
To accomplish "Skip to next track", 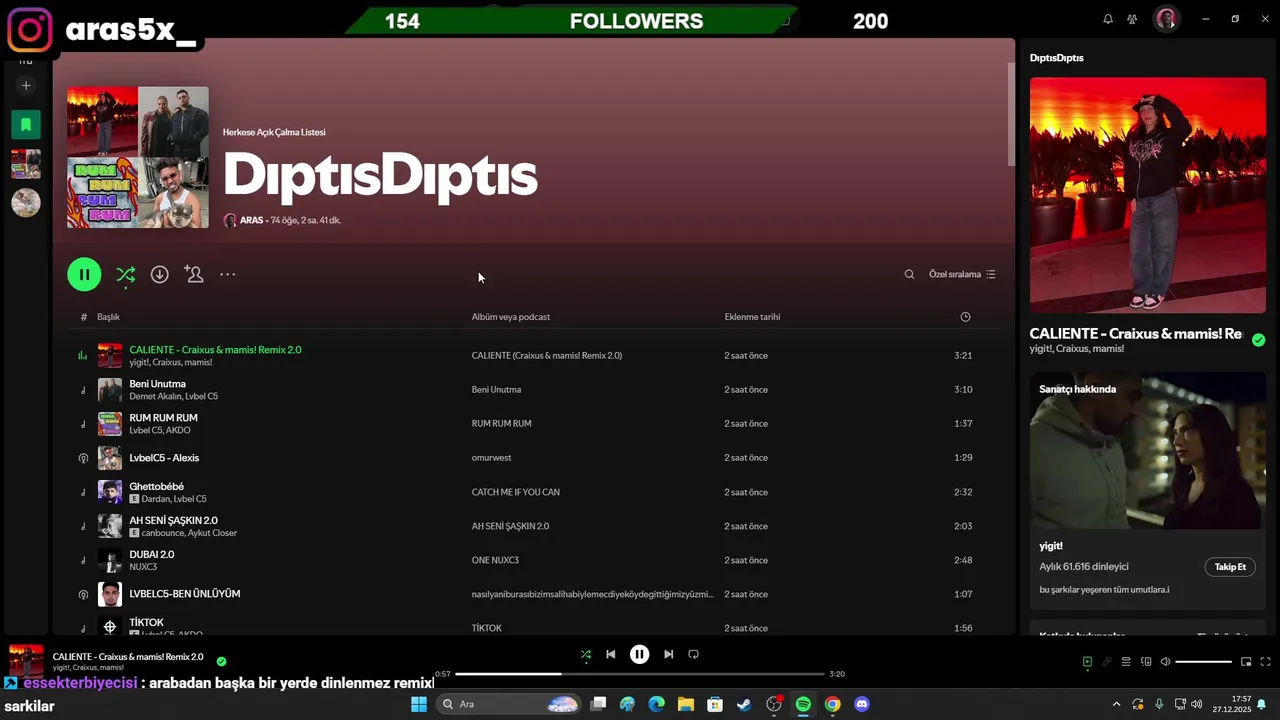I will [669, 654].
